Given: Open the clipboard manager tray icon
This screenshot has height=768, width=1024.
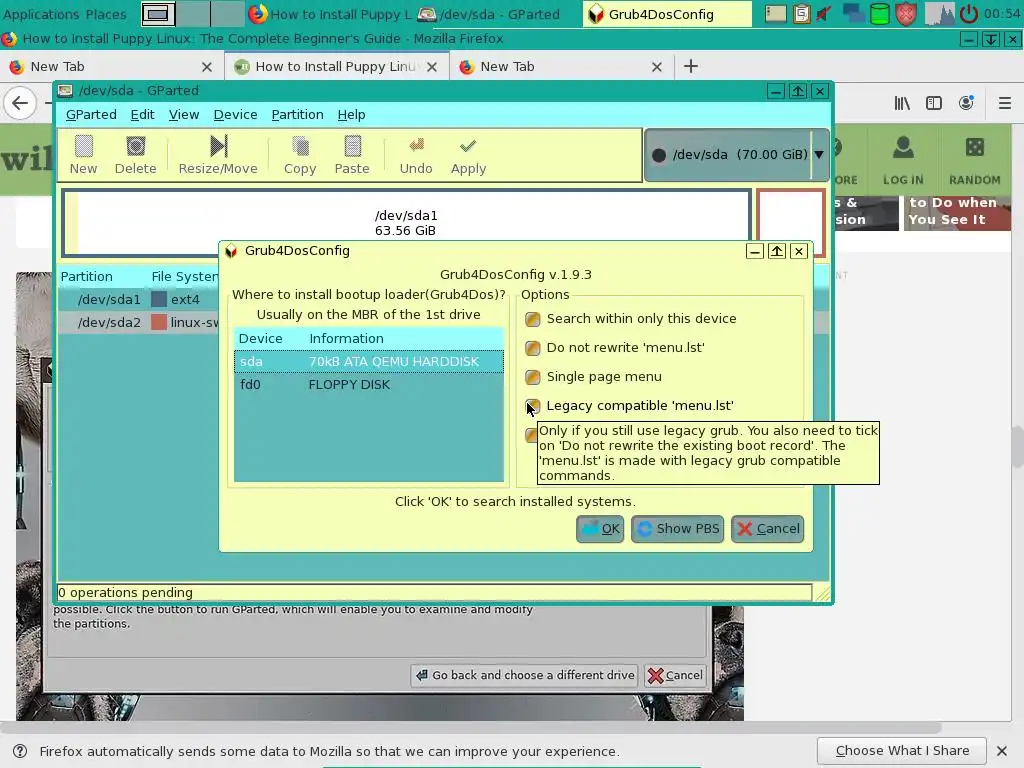Looking at the screenshot, I should (x=801, y=14).
